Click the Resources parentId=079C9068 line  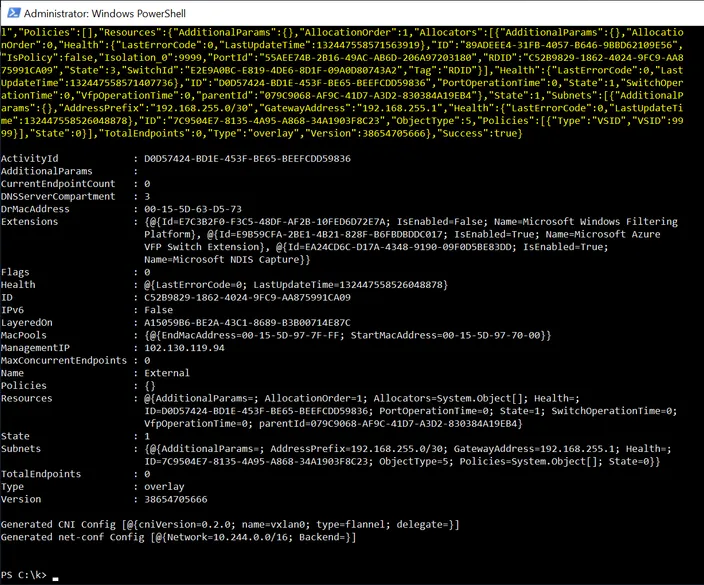333,423
